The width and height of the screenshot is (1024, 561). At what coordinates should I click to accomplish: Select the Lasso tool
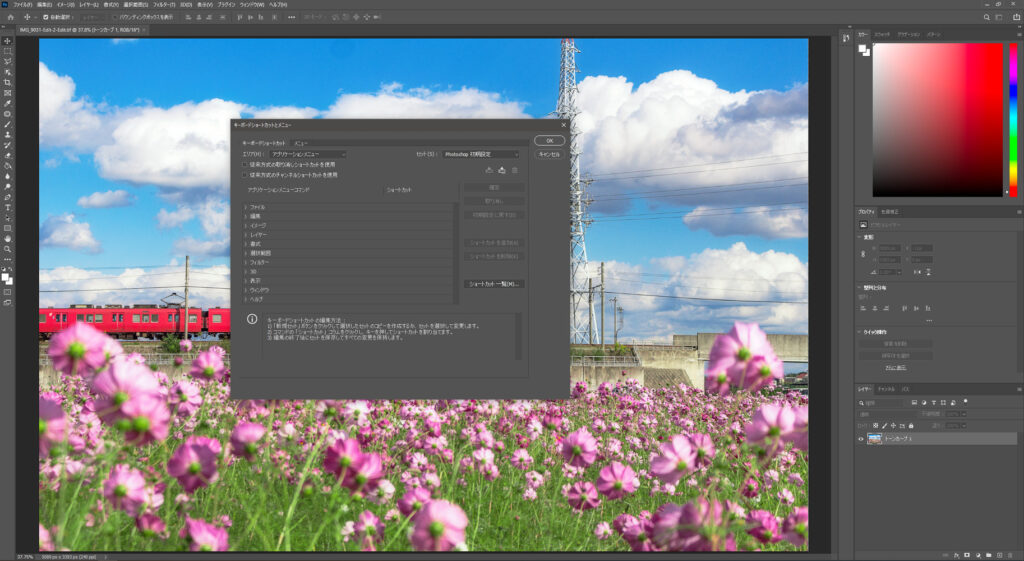(x=7, y=61)
